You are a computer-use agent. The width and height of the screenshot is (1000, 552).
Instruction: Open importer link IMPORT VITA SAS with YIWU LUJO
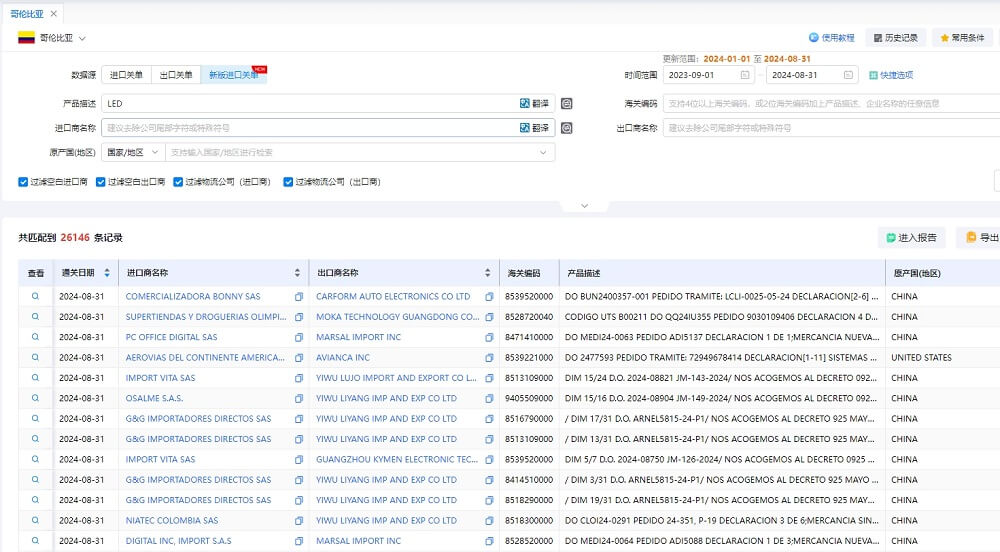click(x=160, y=378)
